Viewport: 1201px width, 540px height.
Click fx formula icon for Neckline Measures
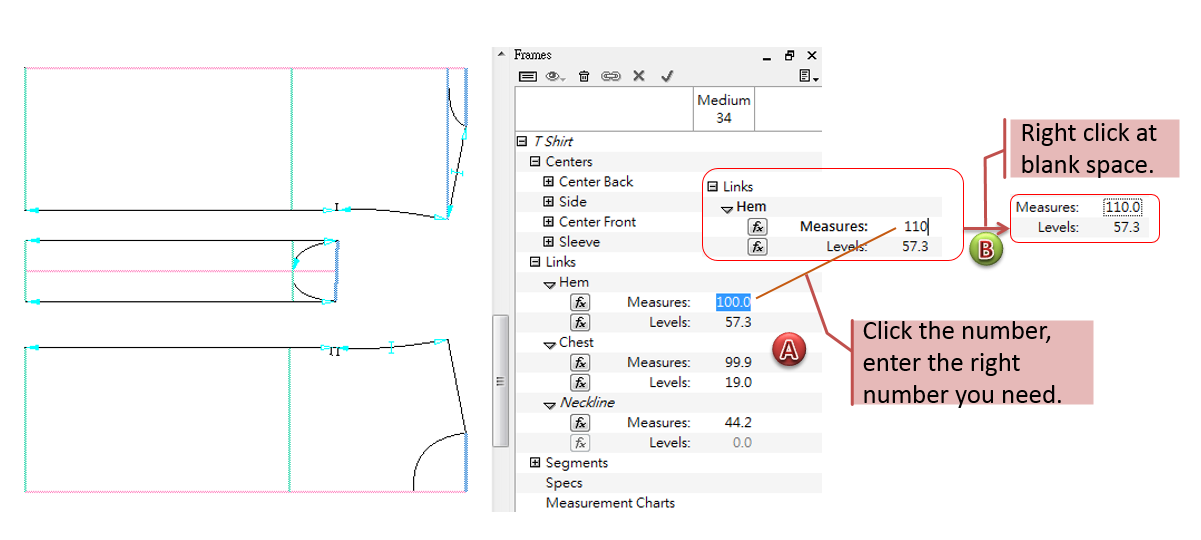click(x=580, y=422)
